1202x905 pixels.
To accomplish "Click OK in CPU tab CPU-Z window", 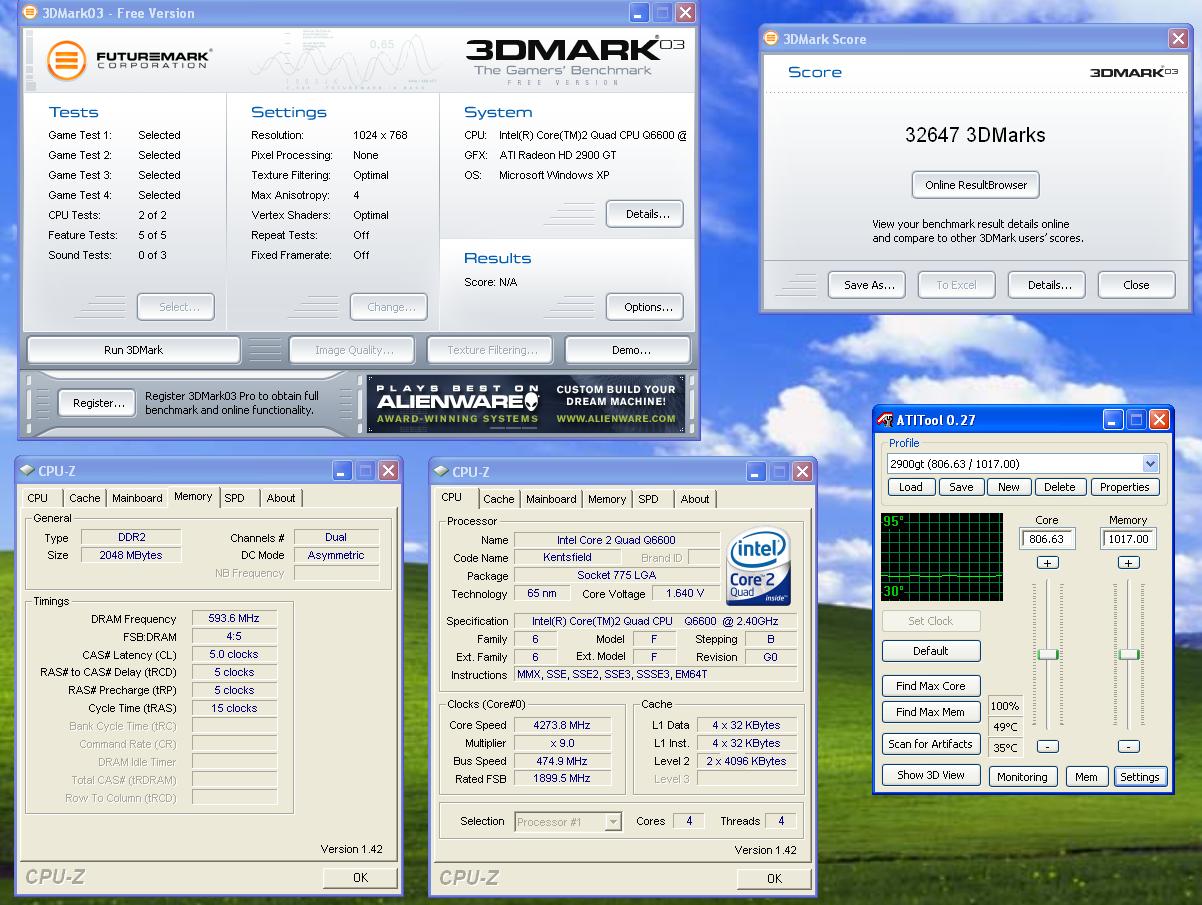I will pos(774,878).
